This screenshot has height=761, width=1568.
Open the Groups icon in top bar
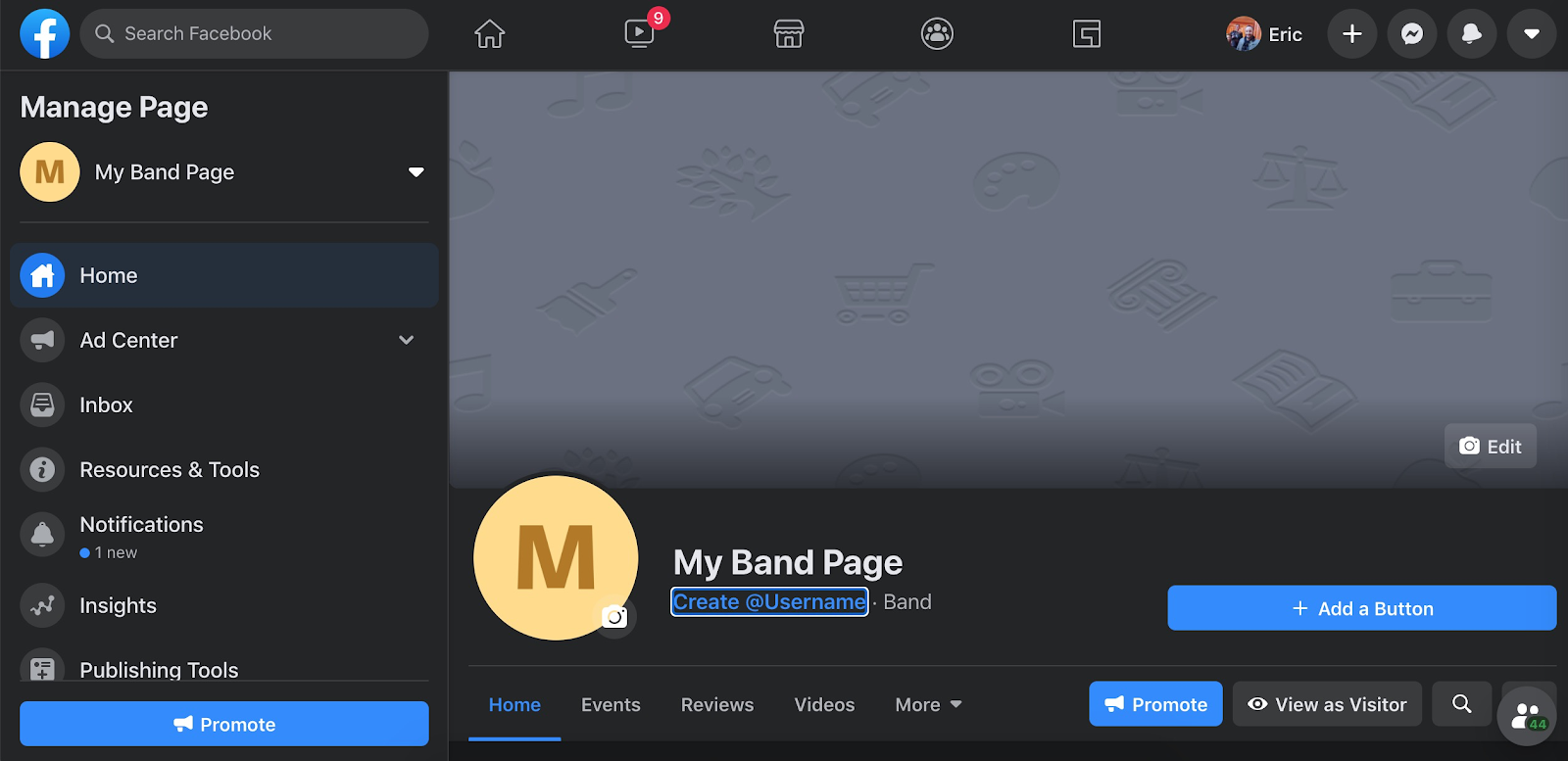(938, 34)
